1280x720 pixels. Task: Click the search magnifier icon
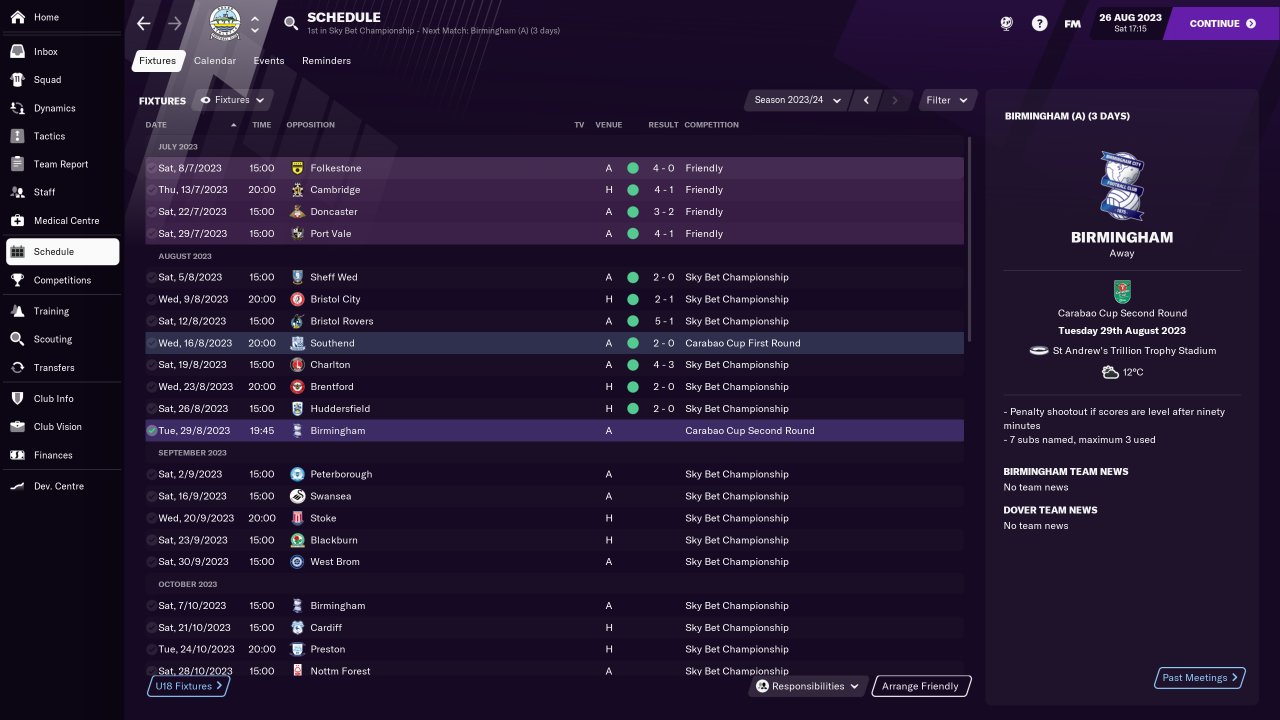(x=291, y=24)
